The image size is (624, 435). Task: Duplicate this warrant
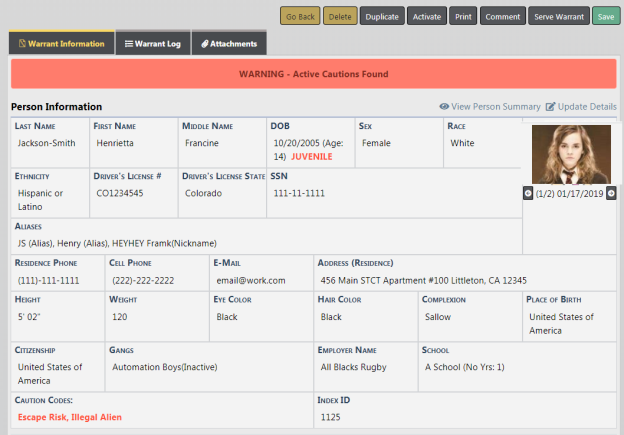[x=381, y=17]
